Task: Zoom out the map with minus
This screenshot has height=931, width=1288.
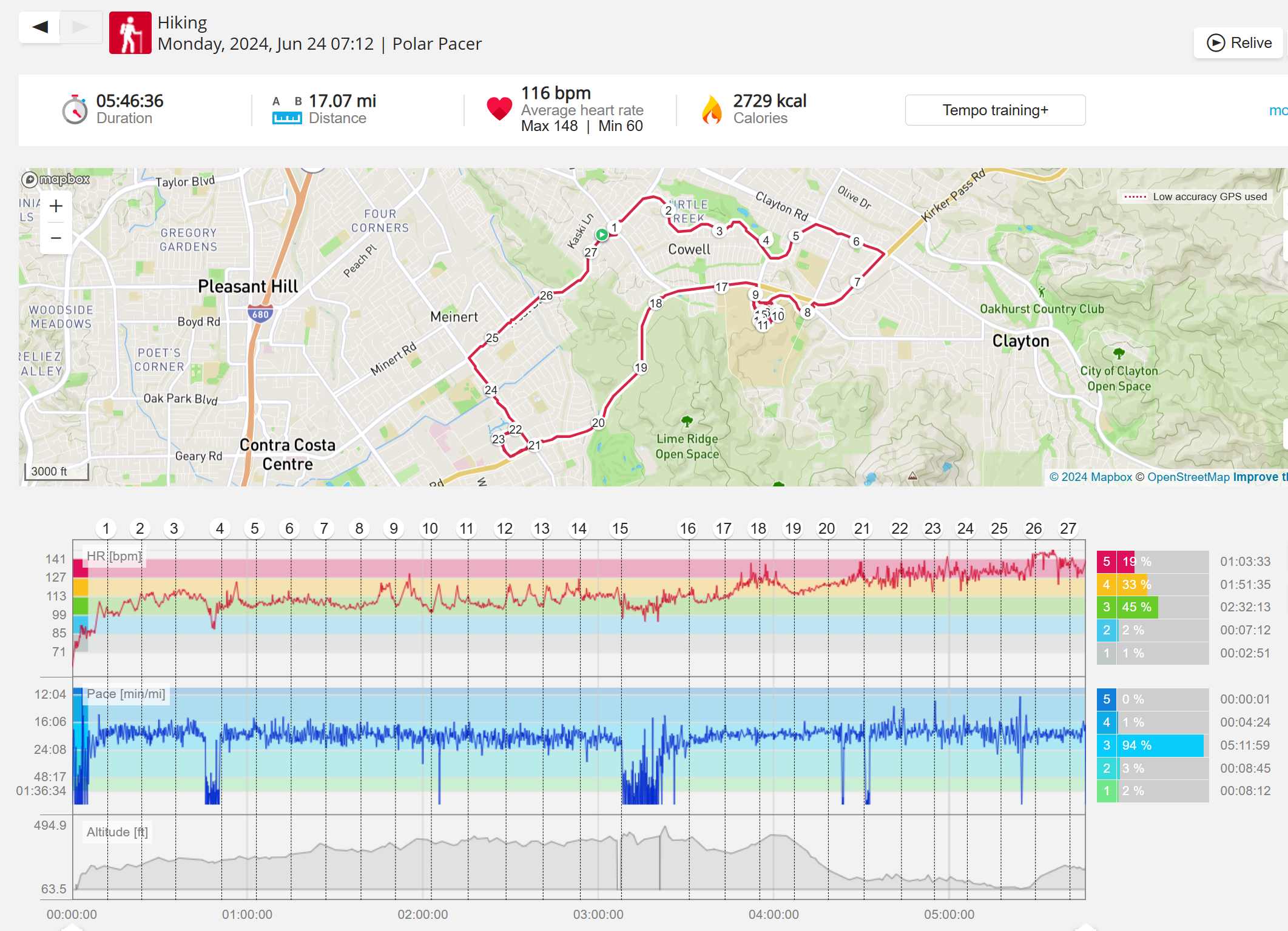Action: click(x=56, y=238)
